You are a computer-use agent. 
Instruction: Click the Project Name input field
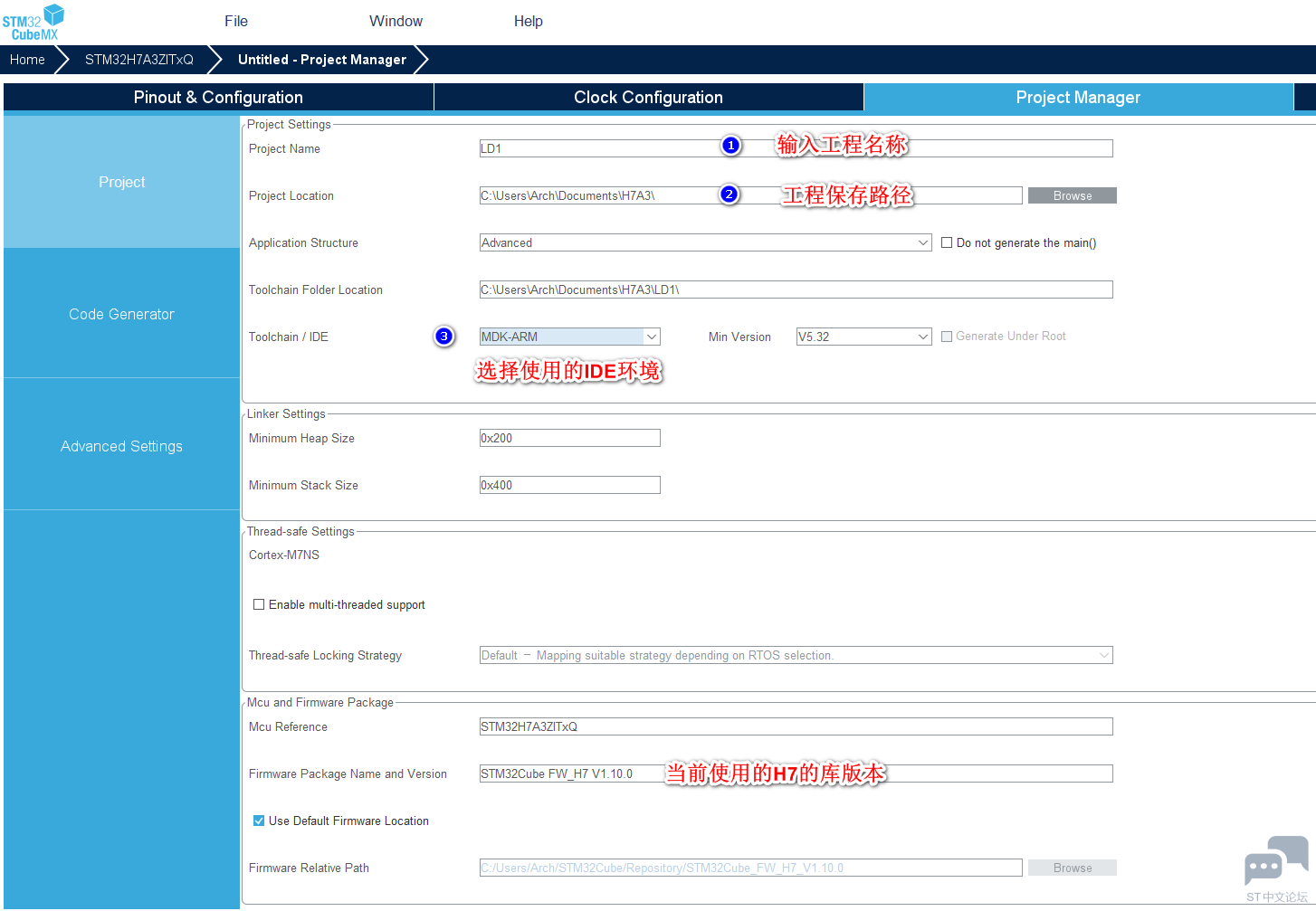[x=796, y=148]
